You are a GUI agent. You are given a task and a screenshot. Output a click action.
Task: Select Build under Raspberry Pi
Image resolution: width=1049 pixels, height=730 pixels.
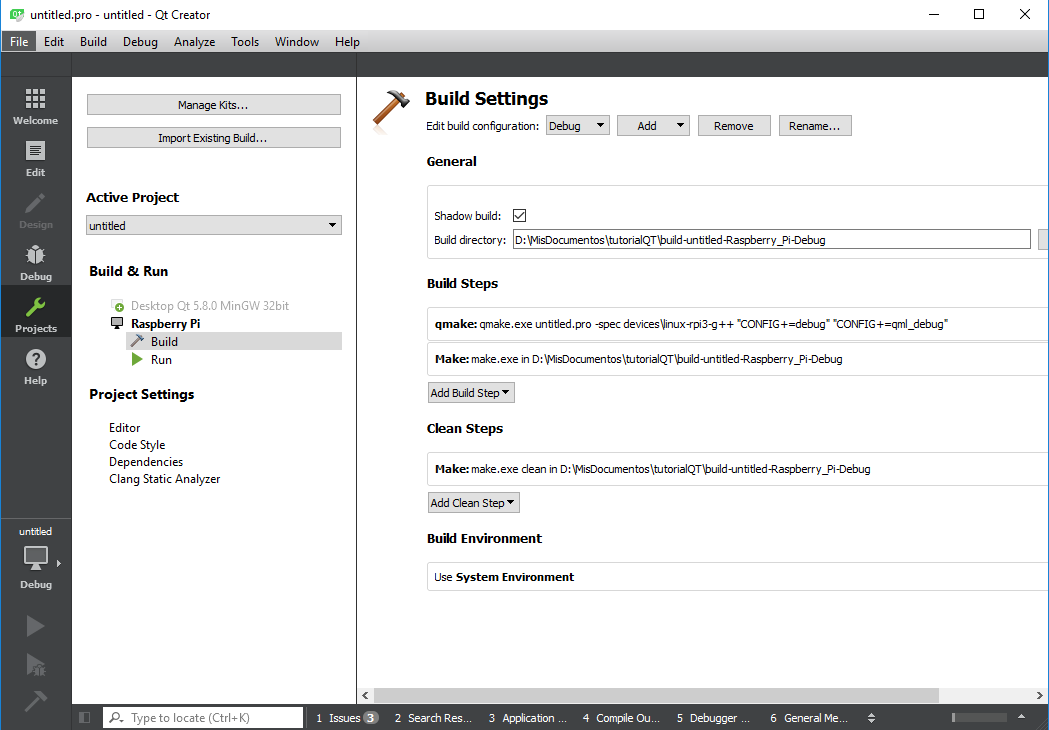[234, 341]
